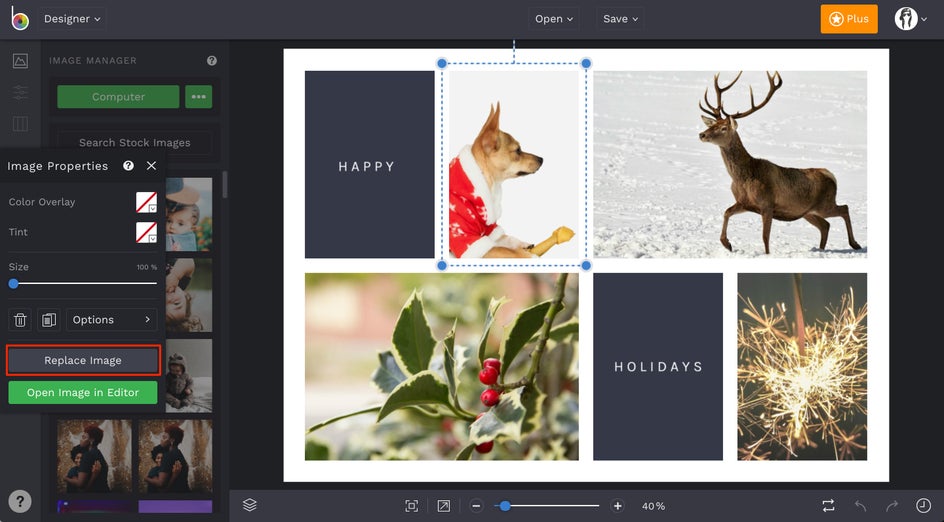
Task: Click the zoom slider handle
Action: pyautogui.click(x=505, y=506)
